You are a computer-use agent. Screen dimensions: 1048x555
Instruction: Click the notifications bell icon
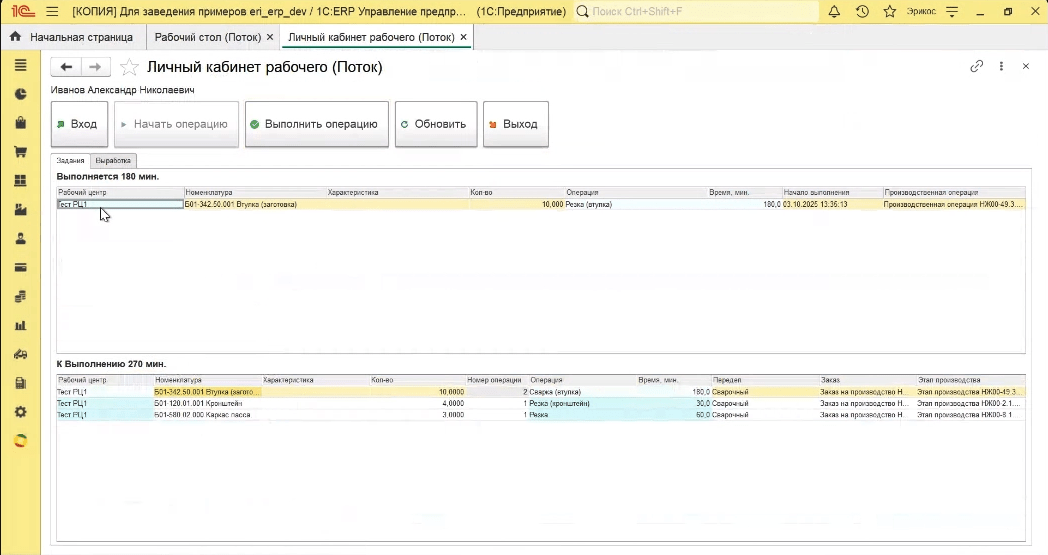[x=835, y=12]
